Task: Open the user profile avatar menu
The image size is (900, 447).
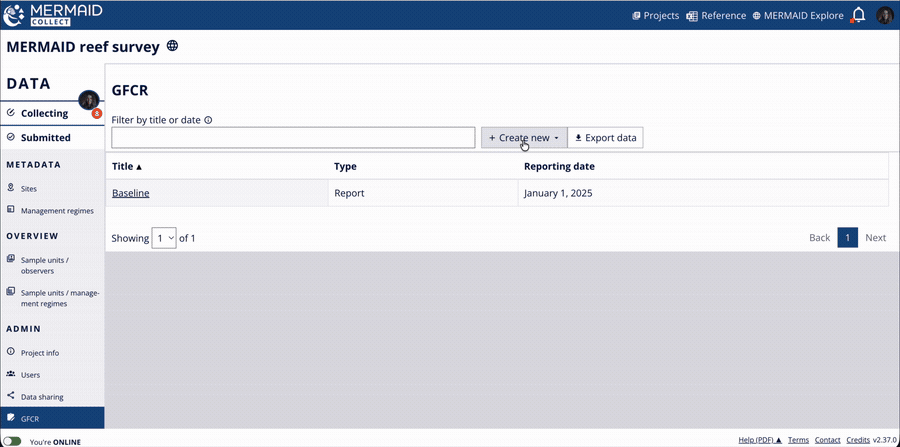Action: pos(885,15)
